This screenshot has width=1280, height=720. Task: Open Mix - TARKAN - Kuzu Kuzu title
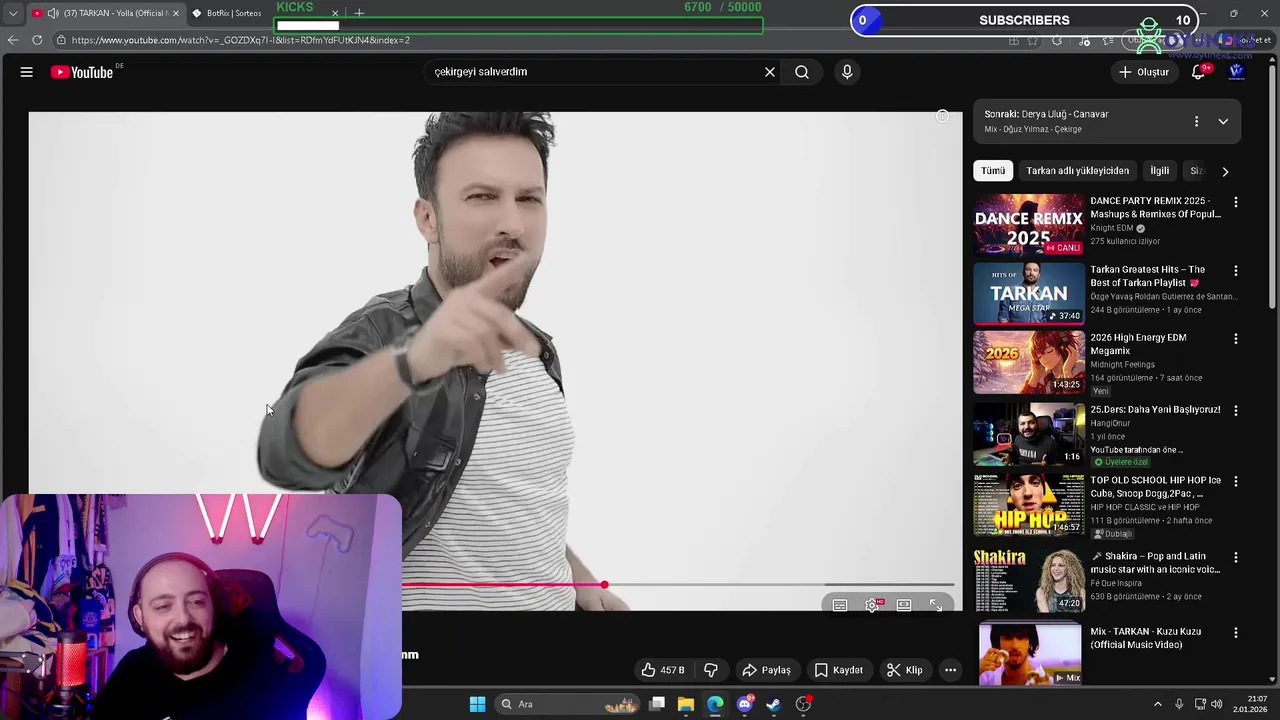[x=1145, y=638]
